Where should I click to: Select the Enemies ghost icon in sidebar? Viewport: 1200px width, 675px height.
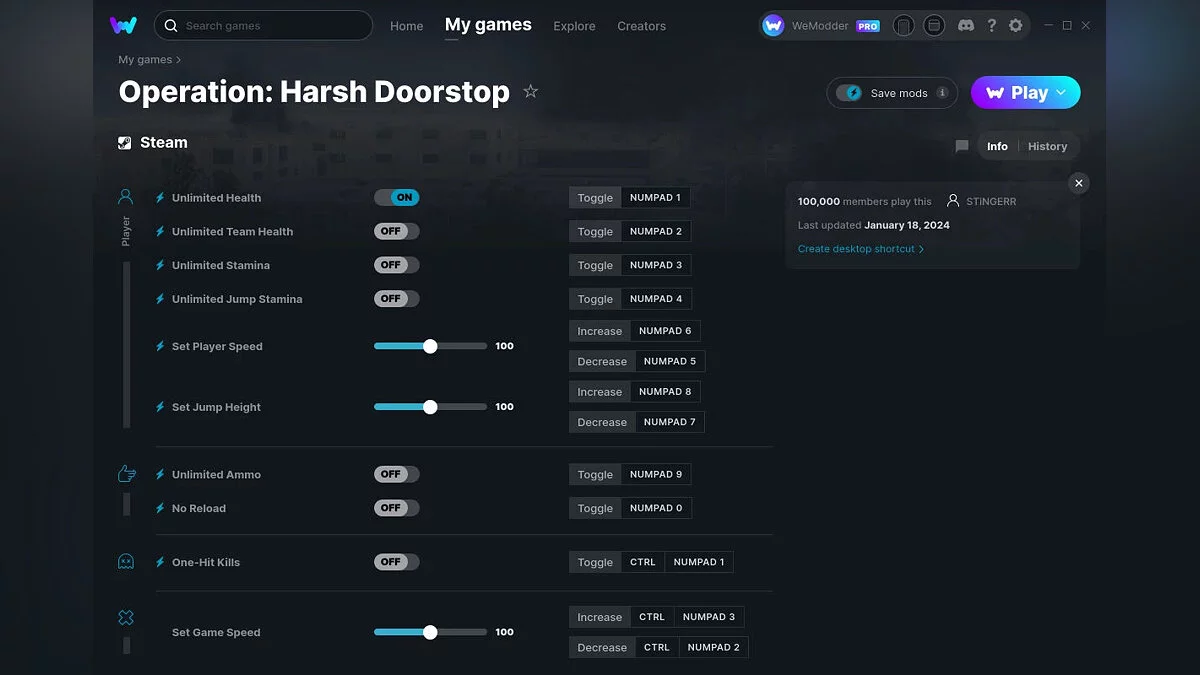[125, 561]
